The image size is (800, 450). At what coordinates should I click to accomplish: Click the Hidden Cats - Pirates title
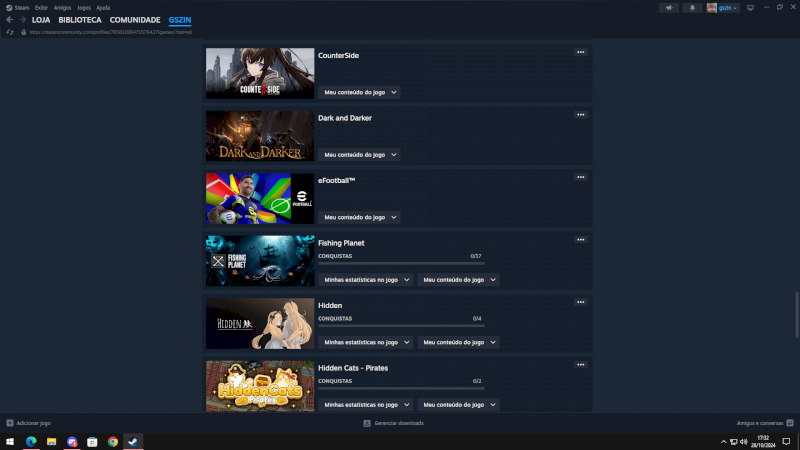[353, 368]
